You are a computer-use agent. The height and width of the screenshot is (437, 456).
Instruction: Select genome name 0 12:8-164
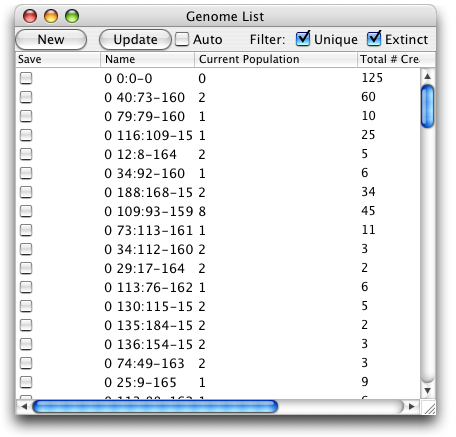(x=140, y=155)
